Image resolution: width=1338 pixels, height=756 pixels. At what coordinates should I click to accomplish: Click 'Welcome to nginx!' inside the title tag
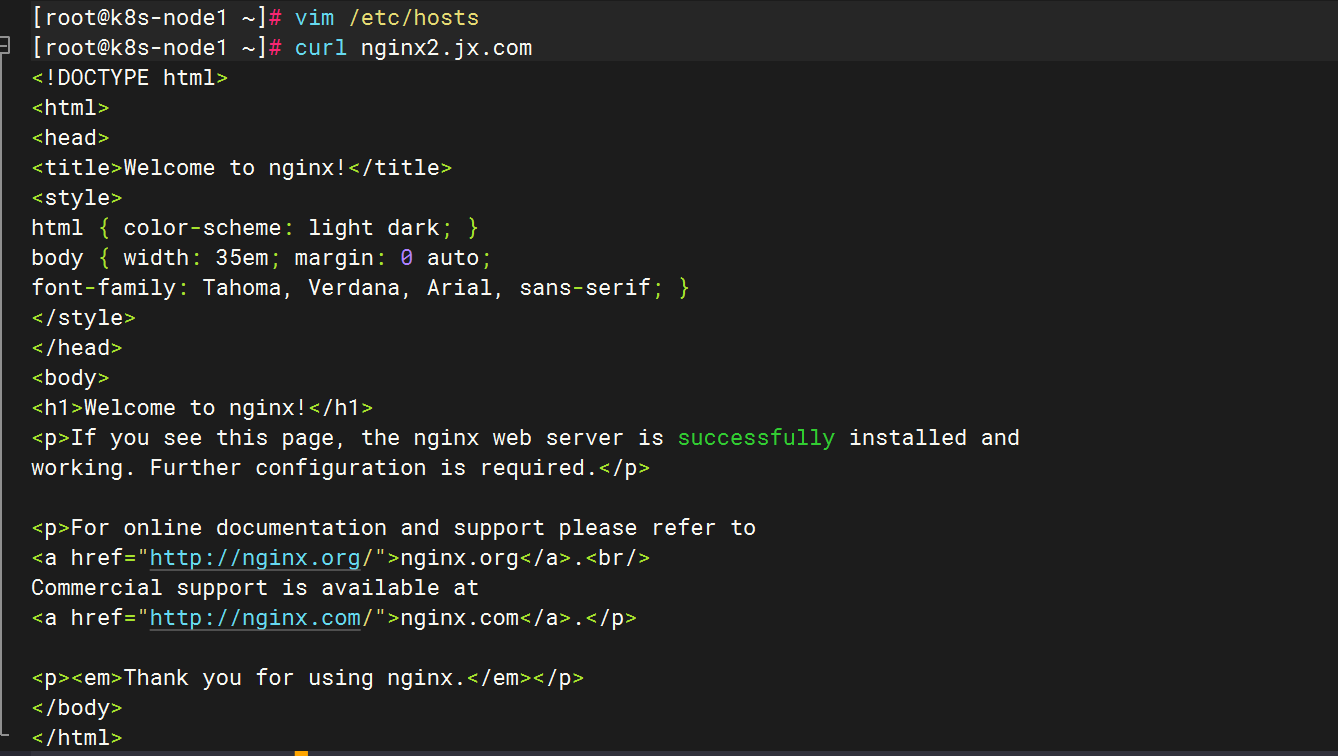coord(235,168)
